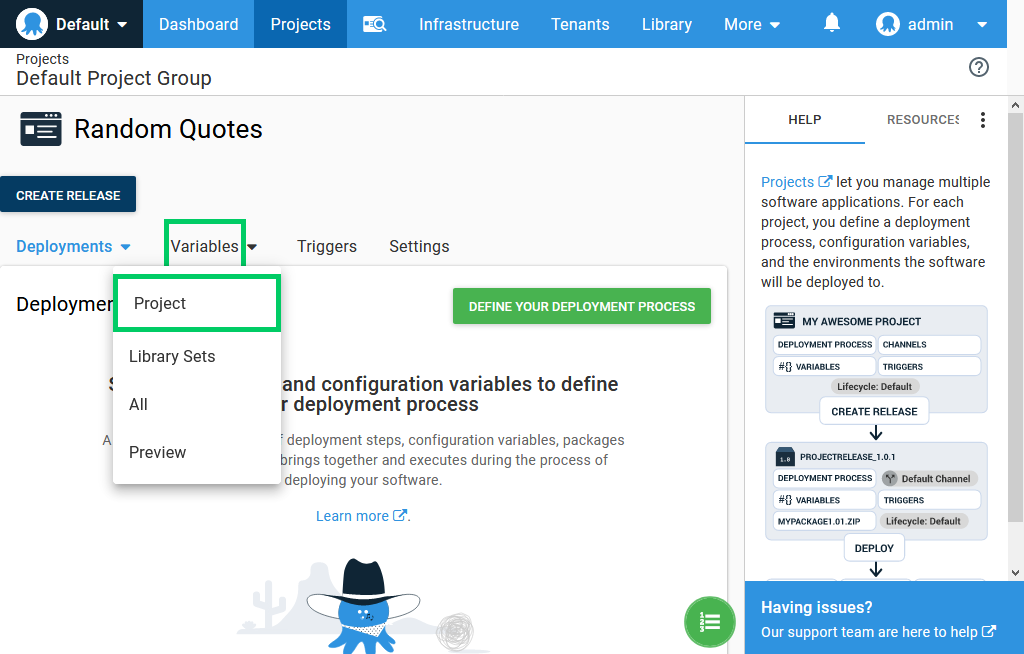Viewport: 1024px width, 654px height.
Task: Go to the Dashboard tab
Action: tap(199, 24)
